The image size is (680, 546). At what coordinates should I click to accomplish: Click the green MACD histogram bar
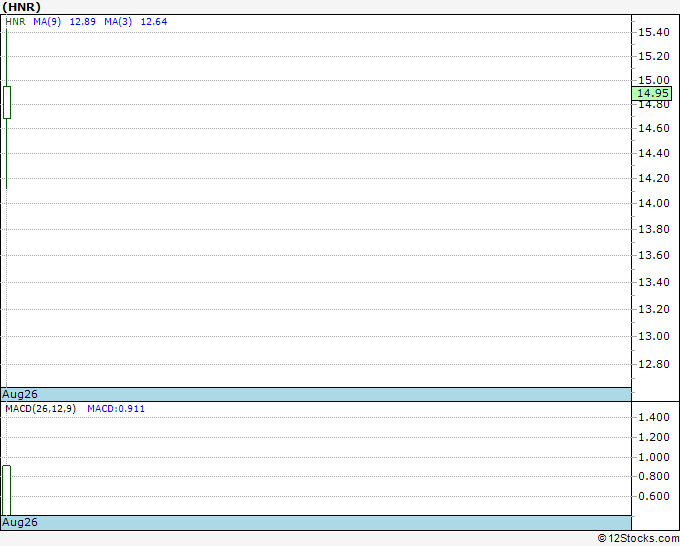[x=6, y=489]
